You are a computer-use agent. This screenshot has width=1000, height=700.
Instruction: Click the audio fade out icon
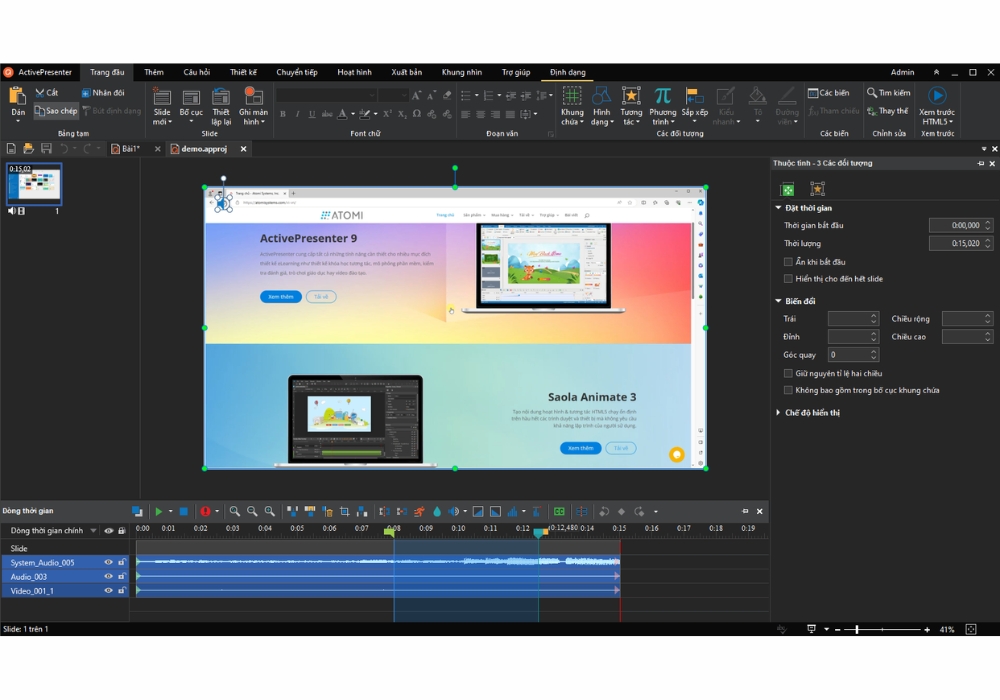coord(496,511)
